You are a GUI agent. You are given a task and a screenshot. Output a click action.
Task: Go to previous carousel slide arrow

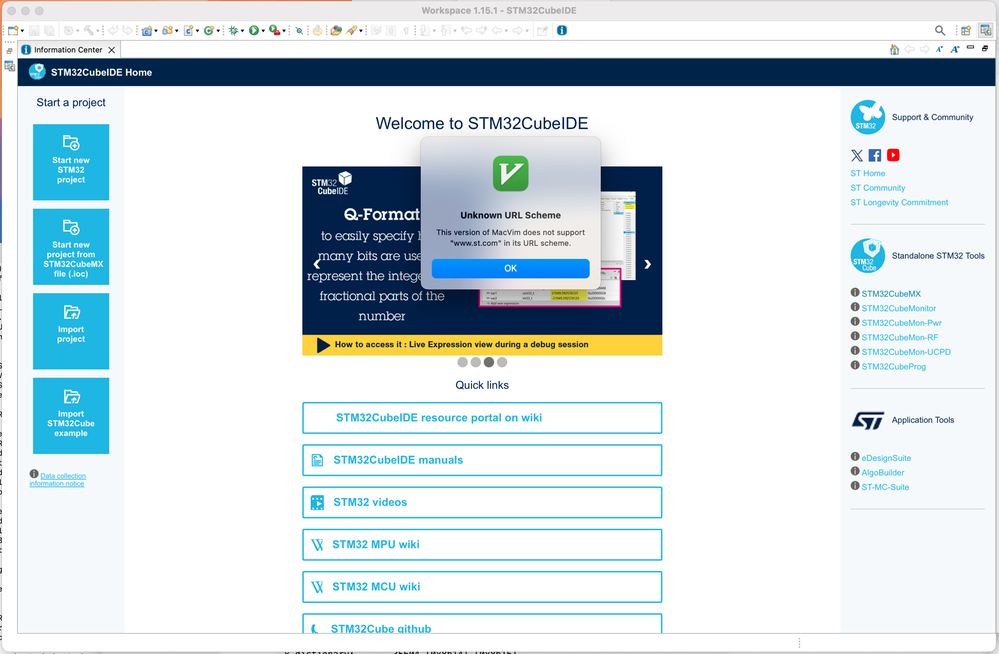click(317, 264)
